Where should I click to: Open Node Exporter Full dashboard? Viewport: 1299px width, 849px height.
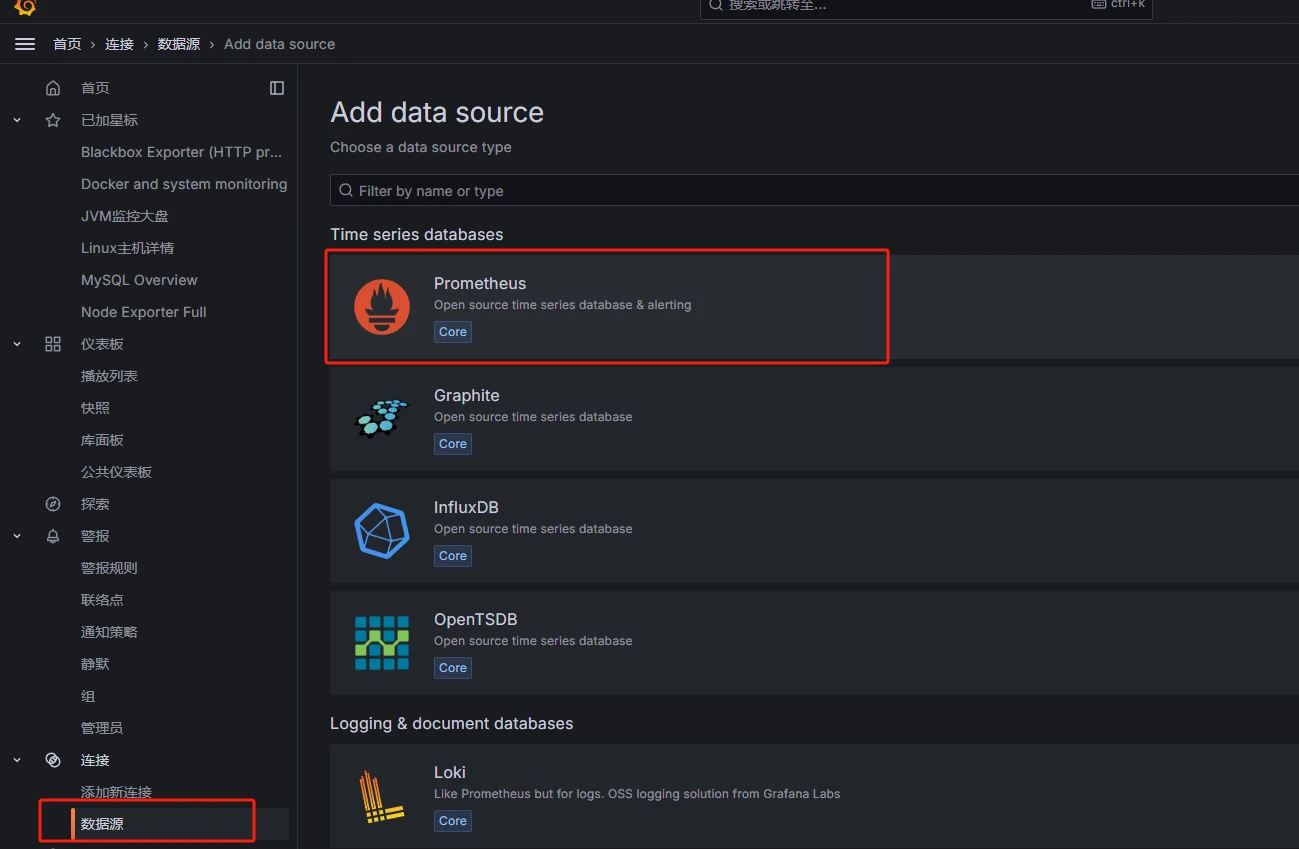(144, 312)
